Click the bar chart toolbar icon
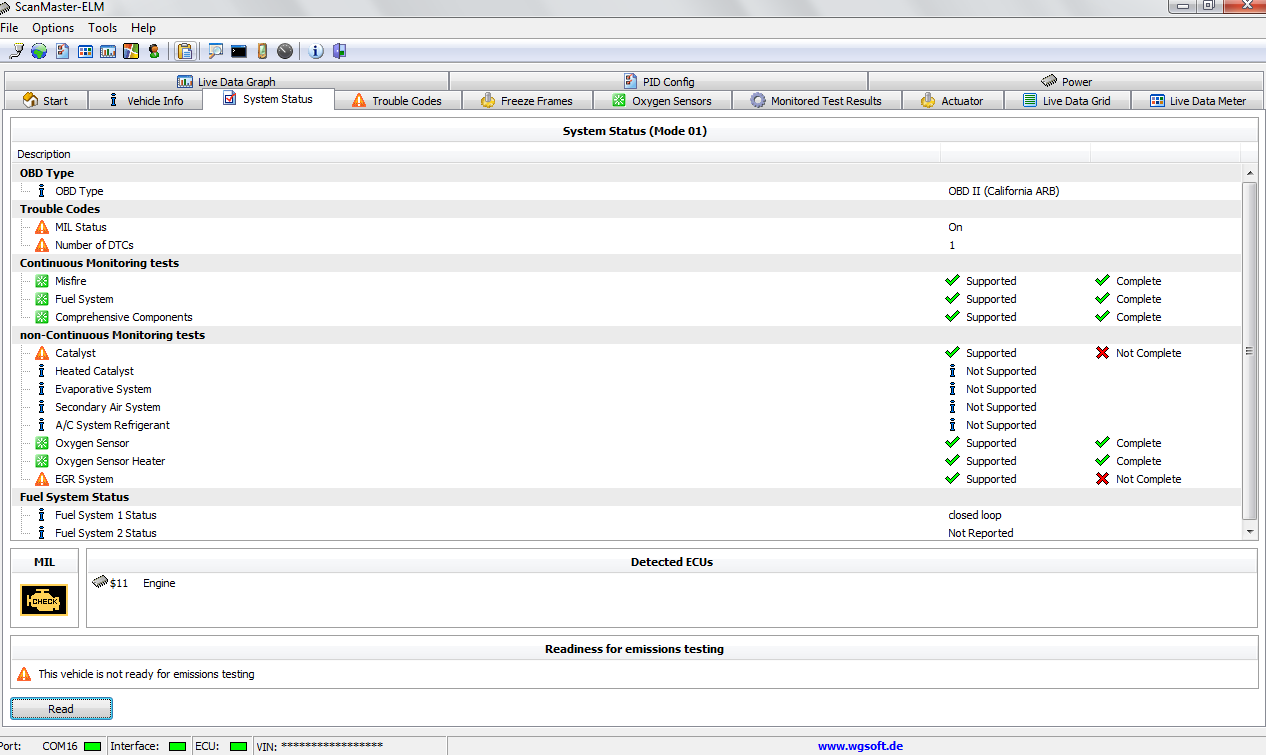Viewport: 1266px width, 755px height. tap(108, 51)
